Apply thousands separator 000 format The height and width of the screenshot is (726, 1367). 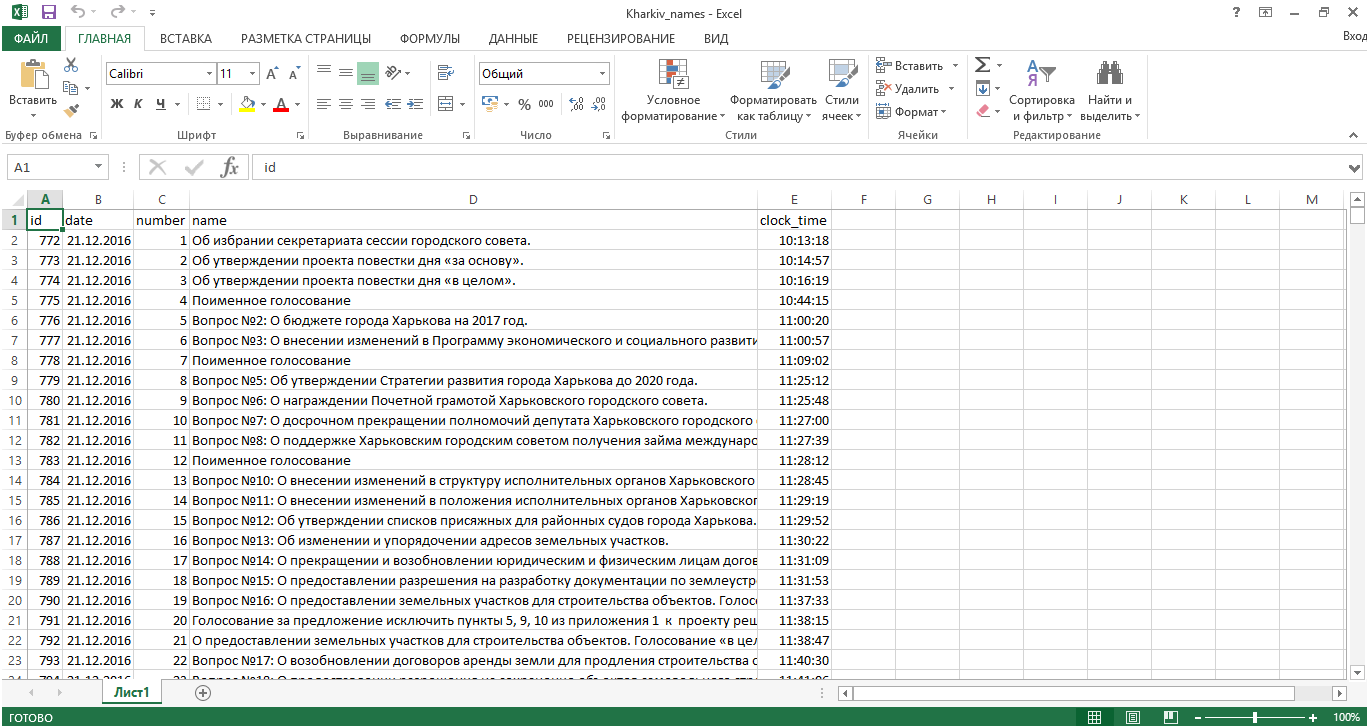tap(546, 104)
